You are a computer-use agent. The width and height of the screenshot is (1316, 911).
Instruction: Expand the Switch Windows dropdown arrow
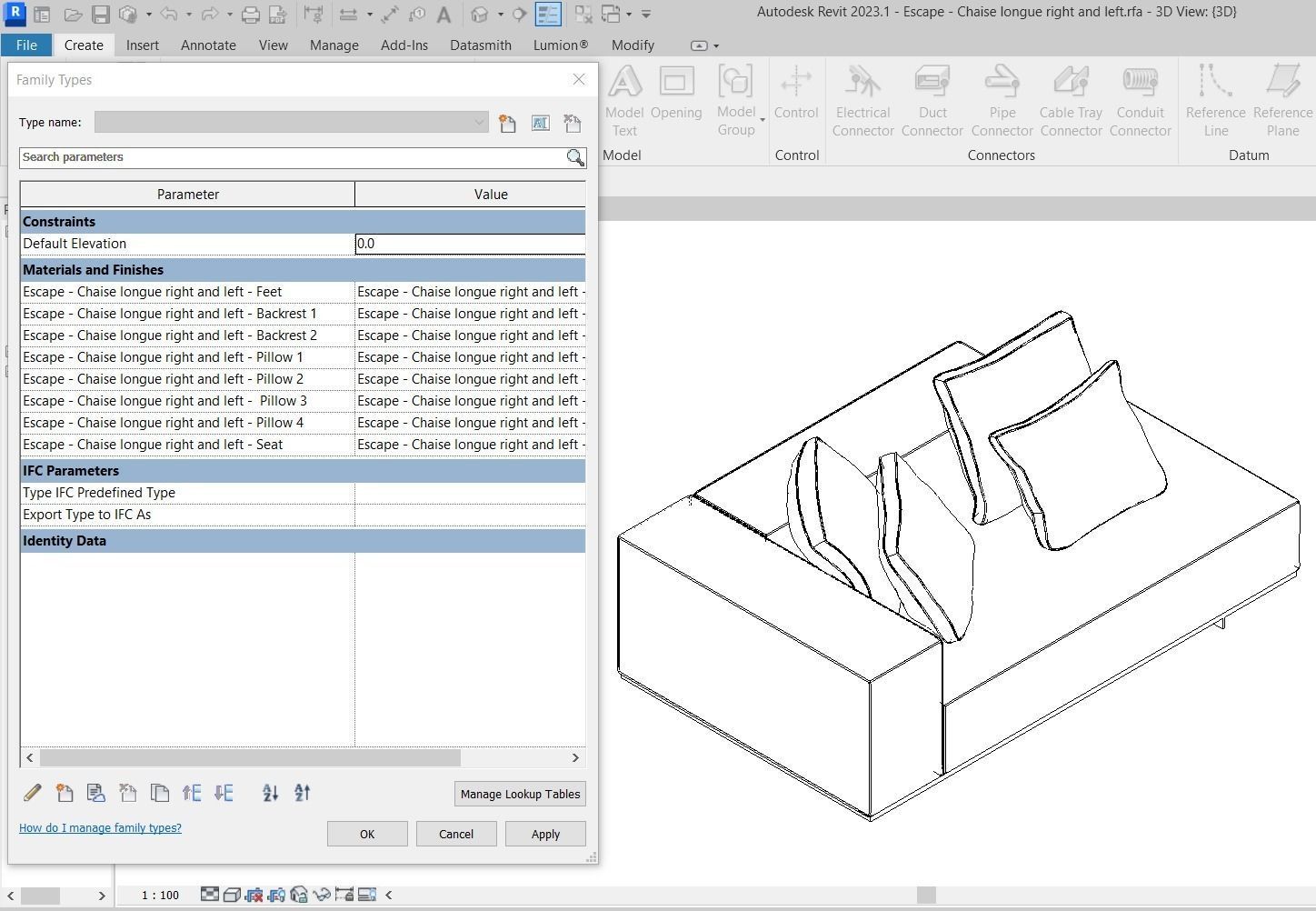point(629,15)
